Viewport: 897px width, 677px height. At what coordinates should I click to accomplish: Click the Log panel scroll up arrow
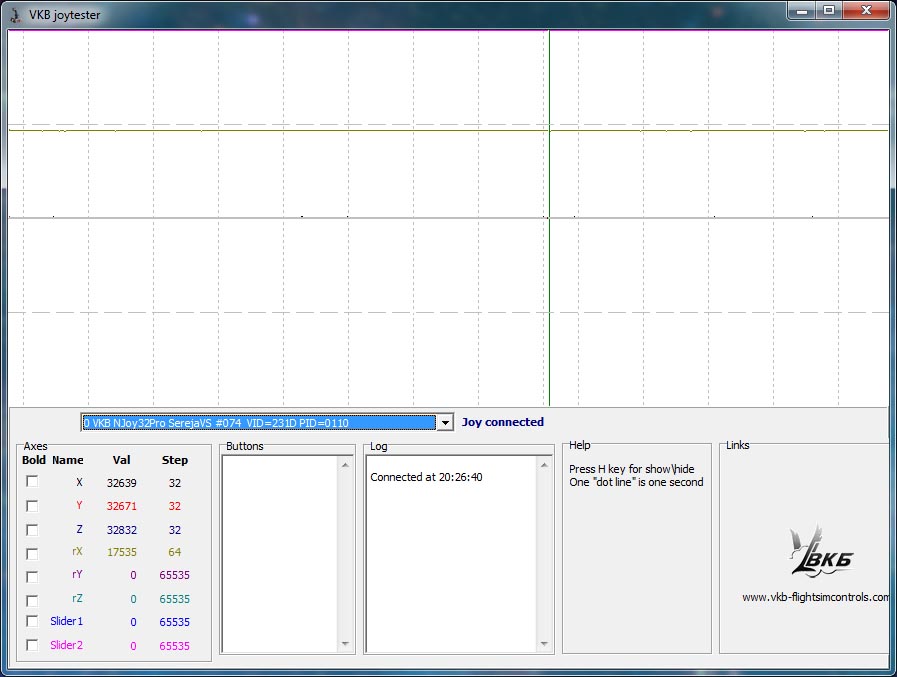(x=545, y=465)
